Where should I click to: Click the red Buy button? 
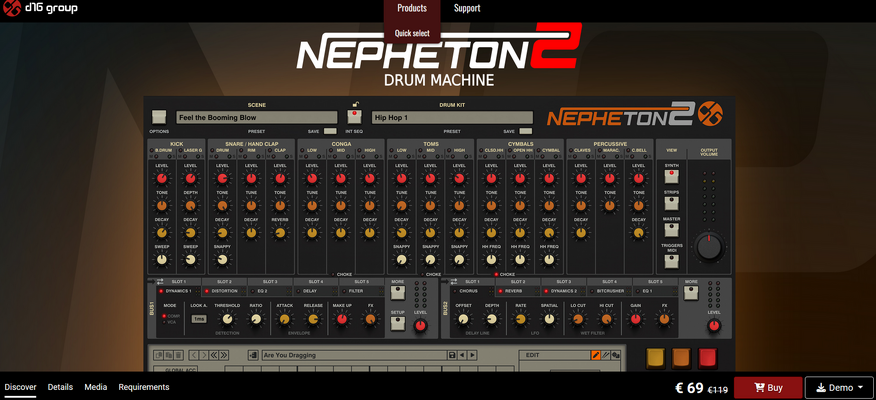click(x=768, y=388)
